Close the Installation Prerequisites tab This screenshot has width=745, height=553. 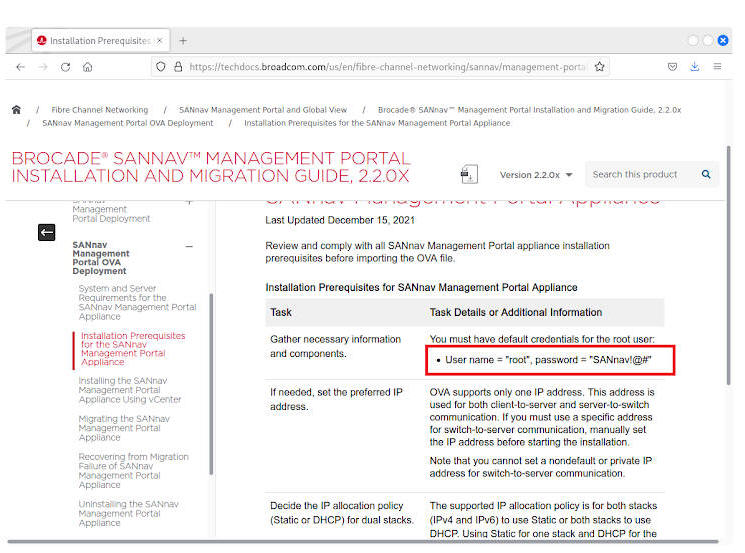[x=160, y=41]
